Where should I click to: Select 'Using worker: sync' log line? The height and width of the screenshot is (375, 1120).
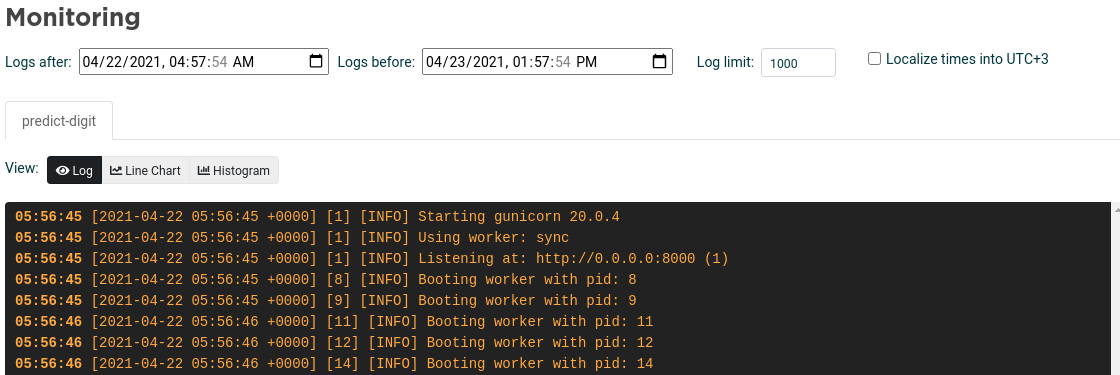(292, 237)
